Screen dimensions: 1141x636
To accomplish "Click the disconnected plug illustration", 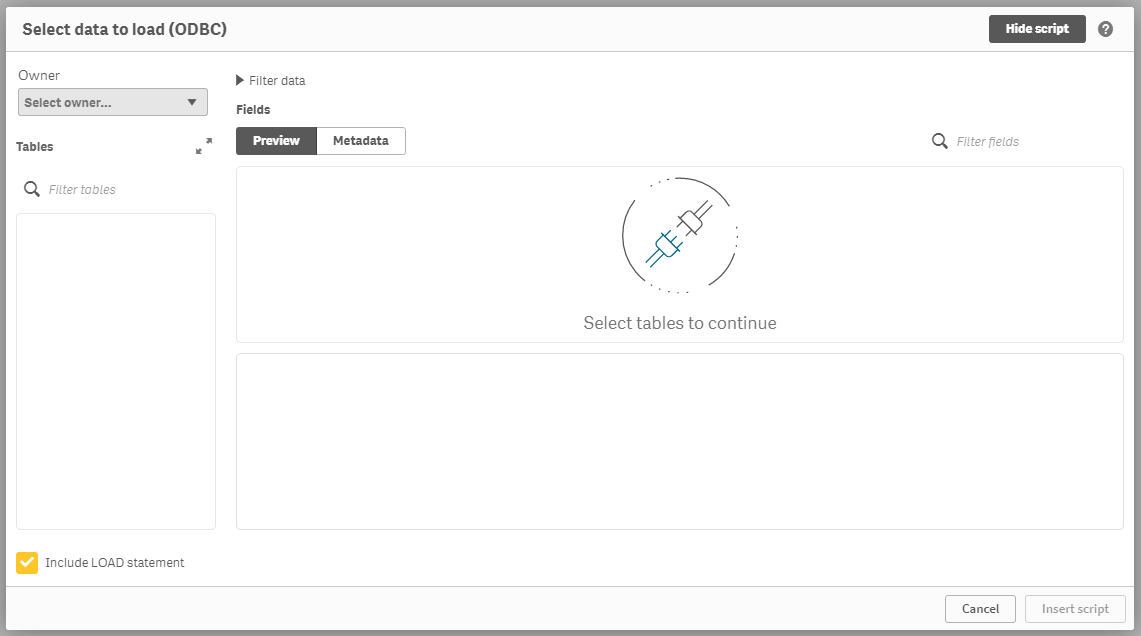I will pos(680,237).
